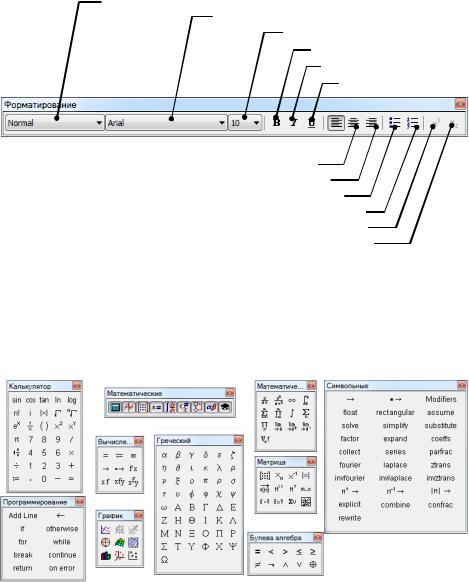Insert lambda from Greek palette

pos(219,468)
